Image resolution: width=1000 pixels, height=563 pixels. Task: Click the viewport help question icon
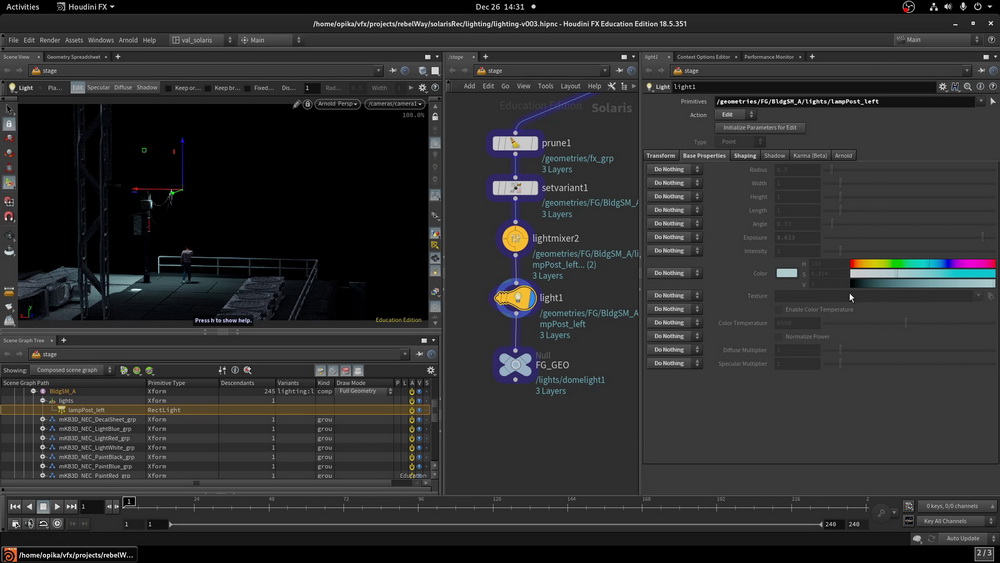[435, 88]
